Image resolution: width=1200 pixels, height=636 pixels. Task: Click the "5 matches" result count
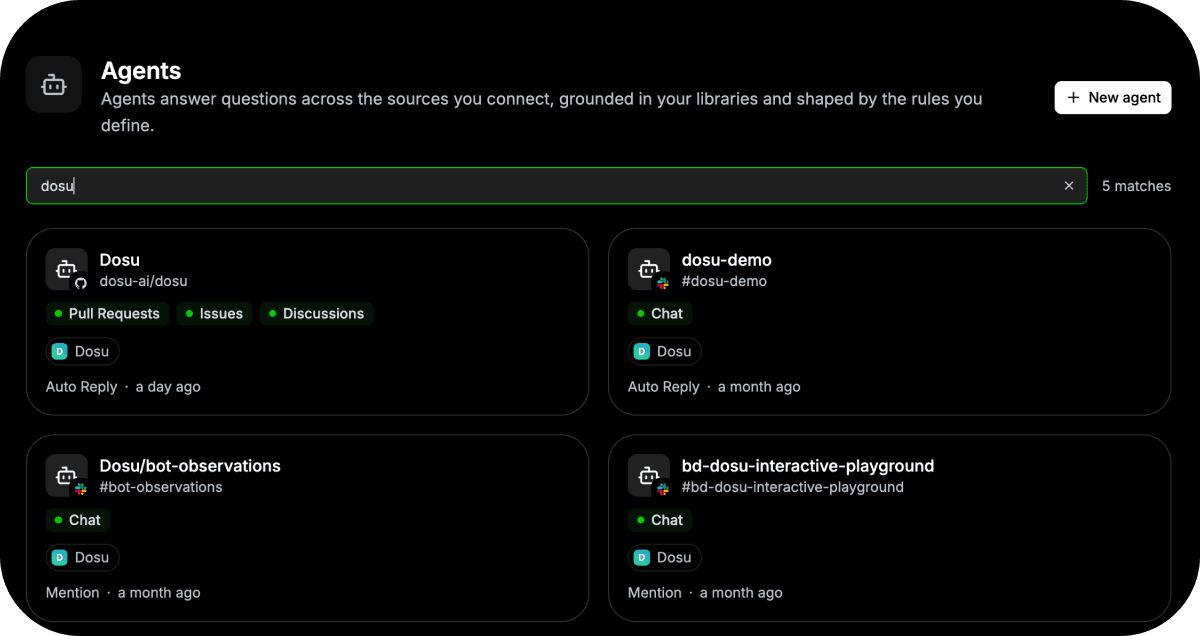1136,186
